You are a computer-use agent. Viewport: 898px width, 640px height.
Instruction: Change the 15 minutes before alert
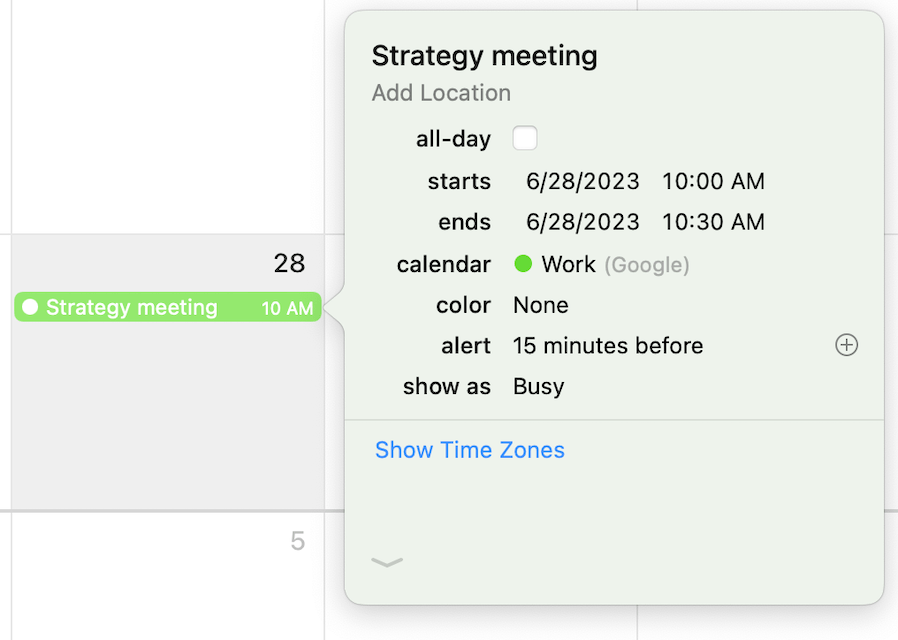click(608, 346)
